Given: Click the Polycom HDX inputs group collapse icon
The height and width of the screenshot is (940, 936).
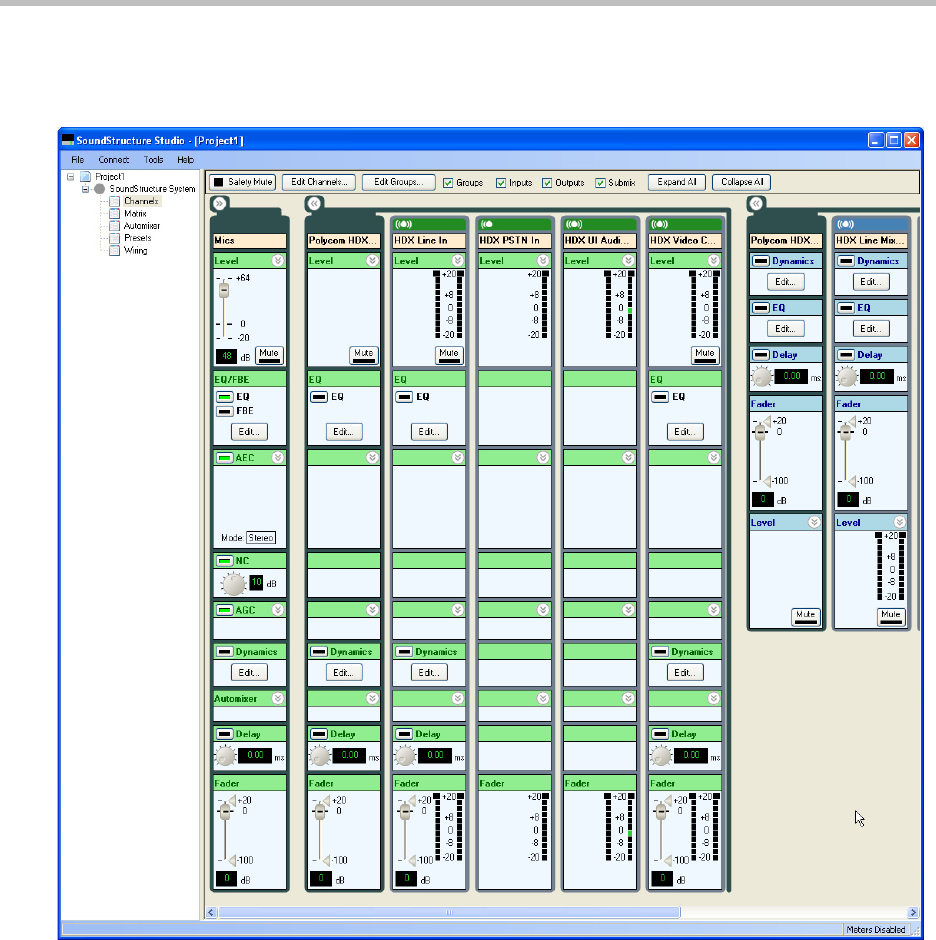Looking at the screenshot, I should click(x=314, y=202).
